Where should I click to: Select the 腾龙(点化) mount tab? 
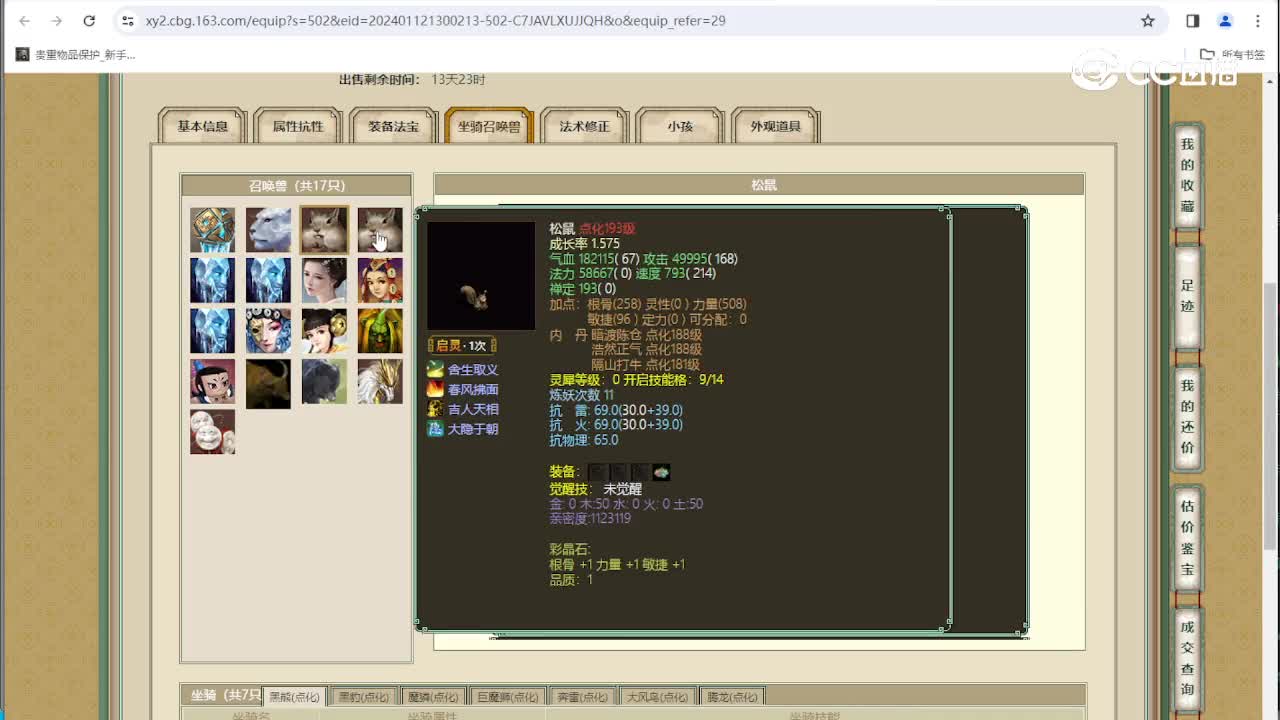pyautogui.click(x=732, y=697)
